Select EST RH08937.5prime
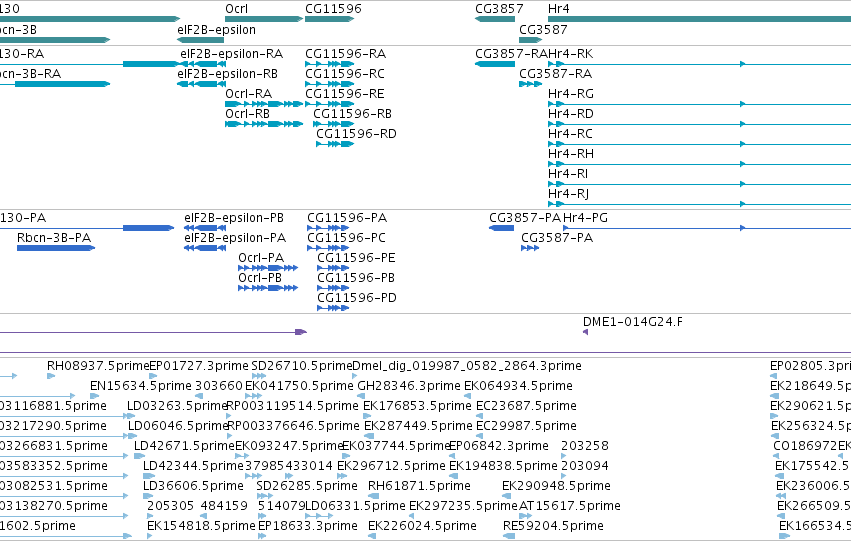851x541 pixels. point(98,367)
